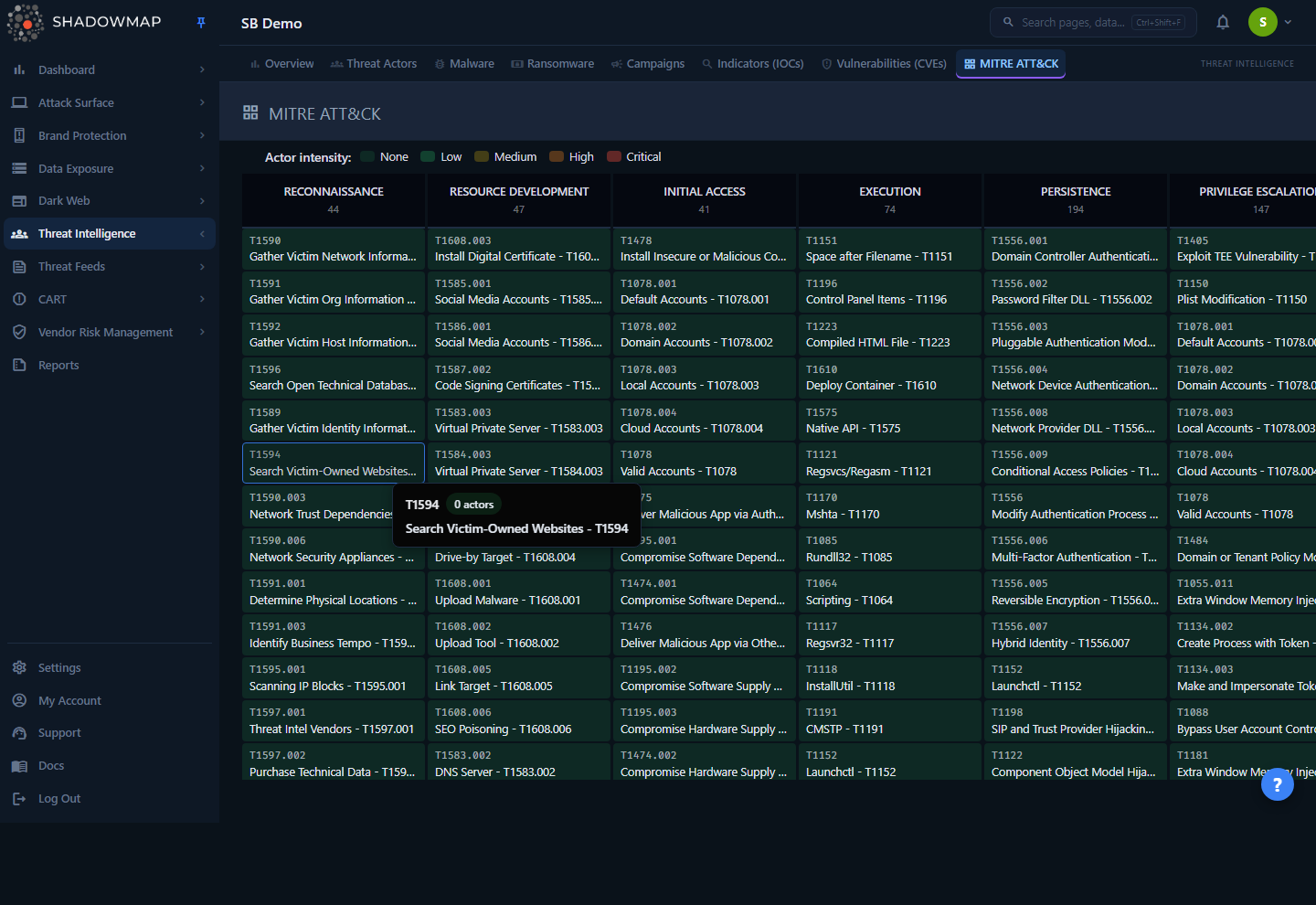Click the CART circle icon

[19, 299]
